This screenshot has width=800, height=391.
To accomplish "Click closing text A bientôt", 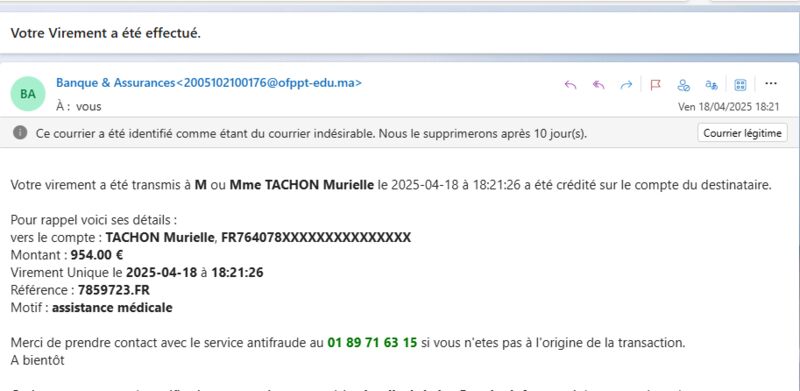I will pos(37,360).
